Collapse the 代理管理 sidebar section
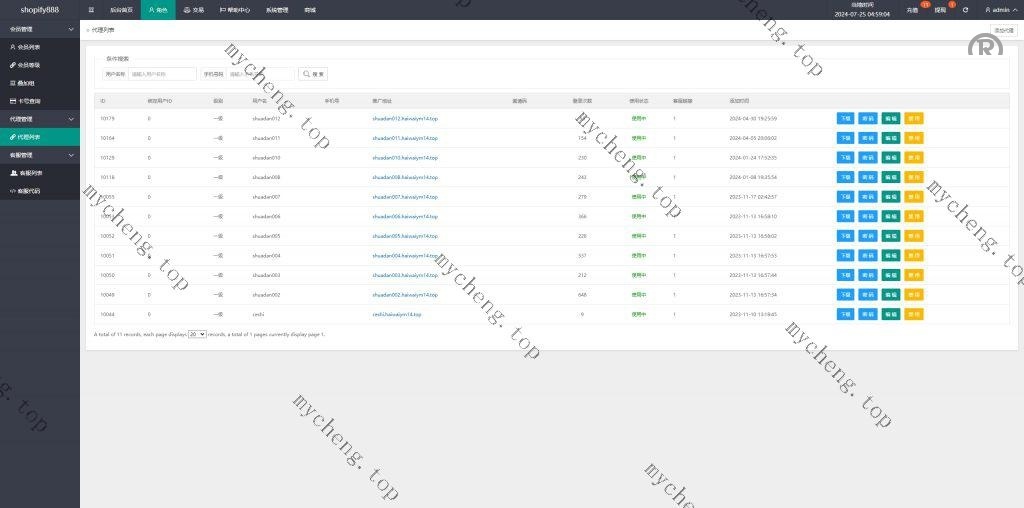 [40, 119]
